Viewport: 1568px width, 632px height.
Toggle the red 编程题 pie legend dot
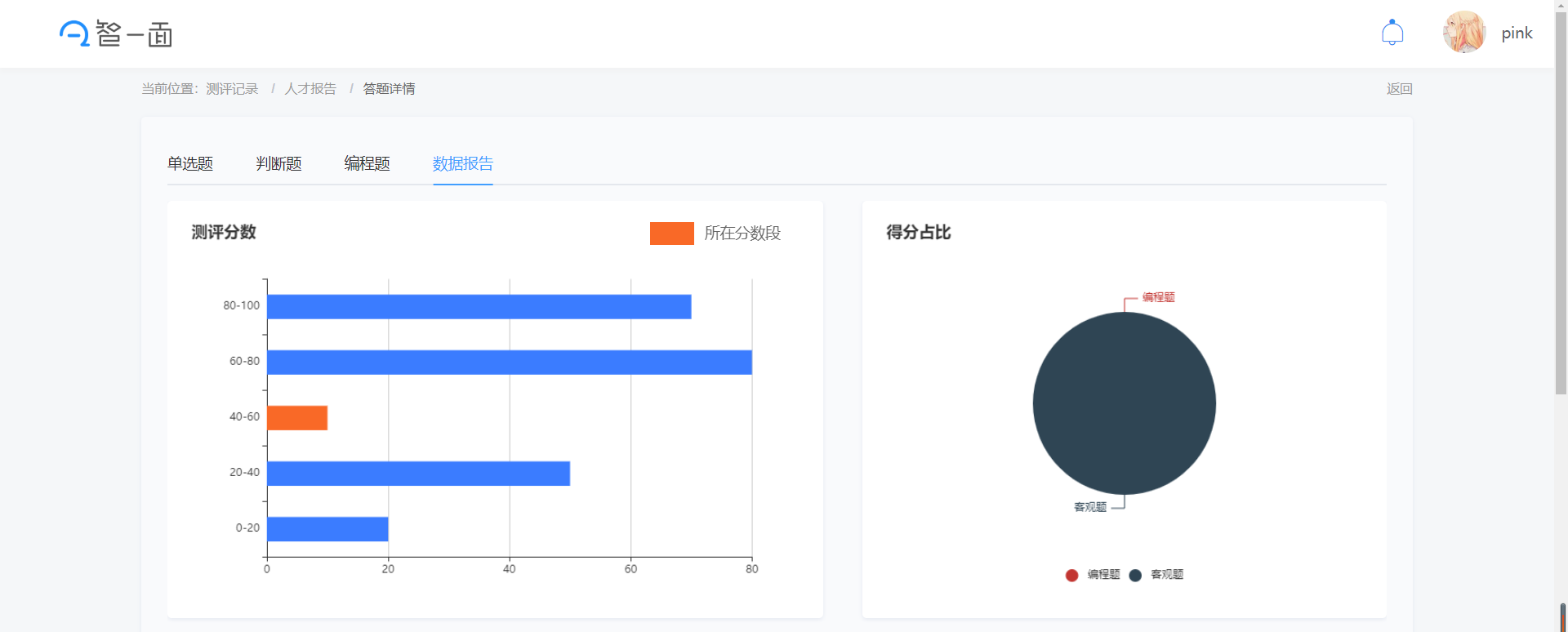point(1071,576)
